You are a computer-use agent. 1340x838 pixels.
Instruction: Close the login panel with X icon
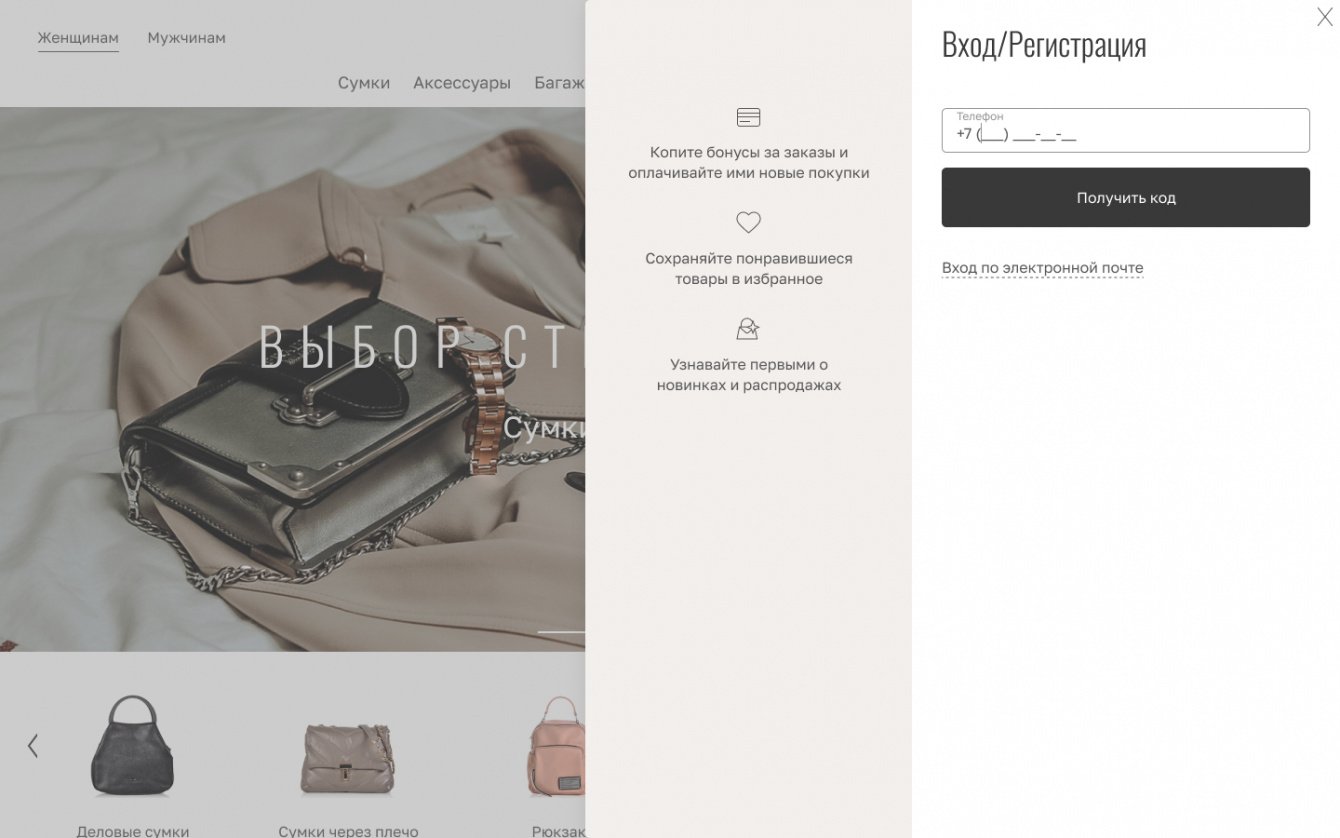click(x=1324, y=17)
